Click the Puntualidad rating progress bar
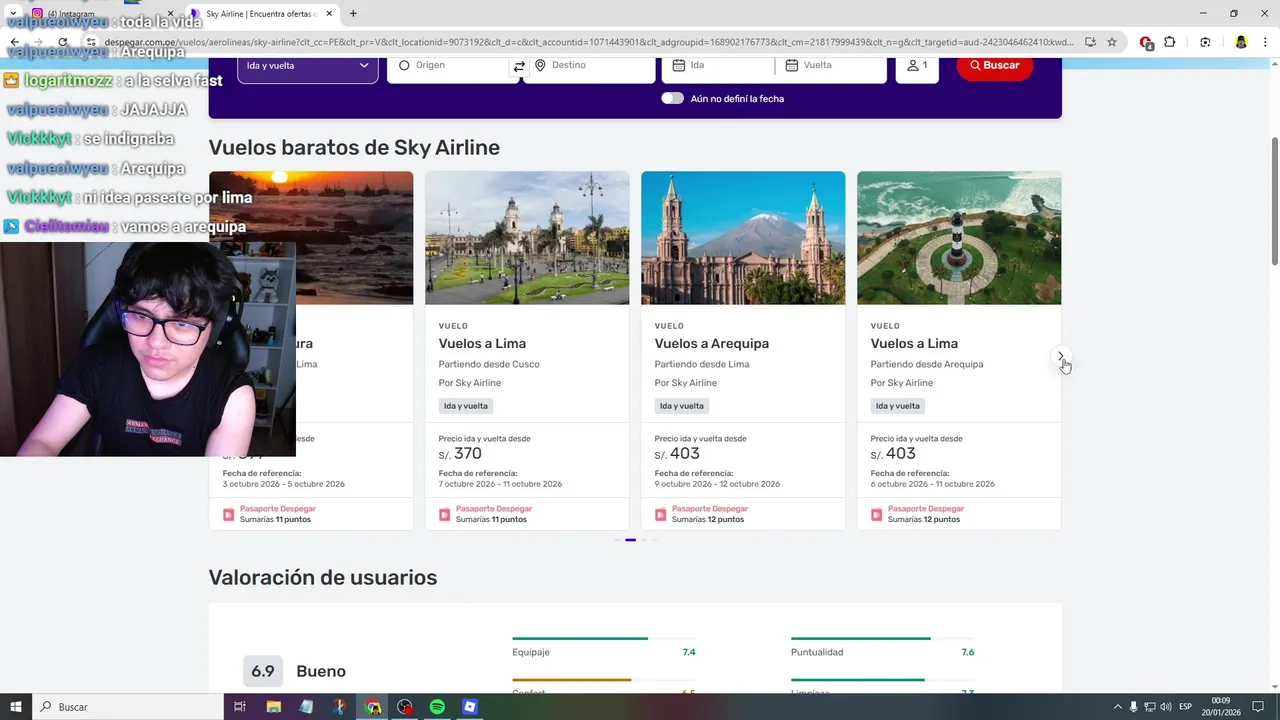 (x=882, y=638)
